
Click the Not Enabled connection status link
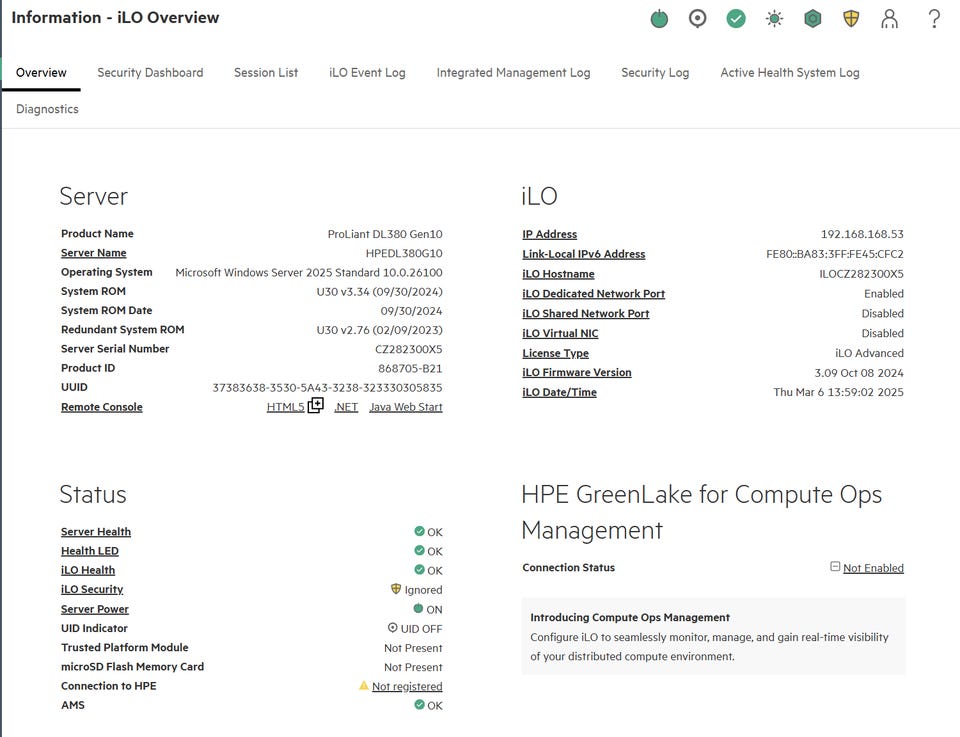point(872,568)
